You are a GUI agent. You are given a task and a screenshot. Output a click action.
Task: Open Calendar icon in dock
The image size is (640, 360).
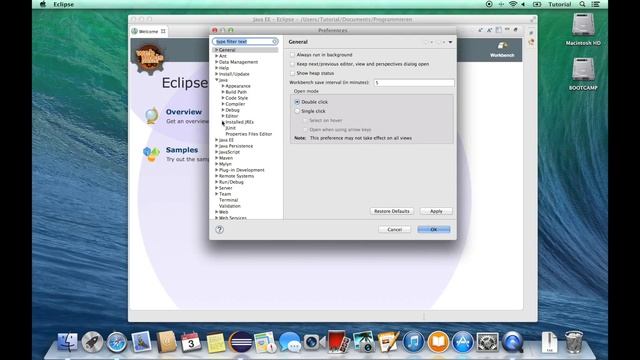pos(191,342)
